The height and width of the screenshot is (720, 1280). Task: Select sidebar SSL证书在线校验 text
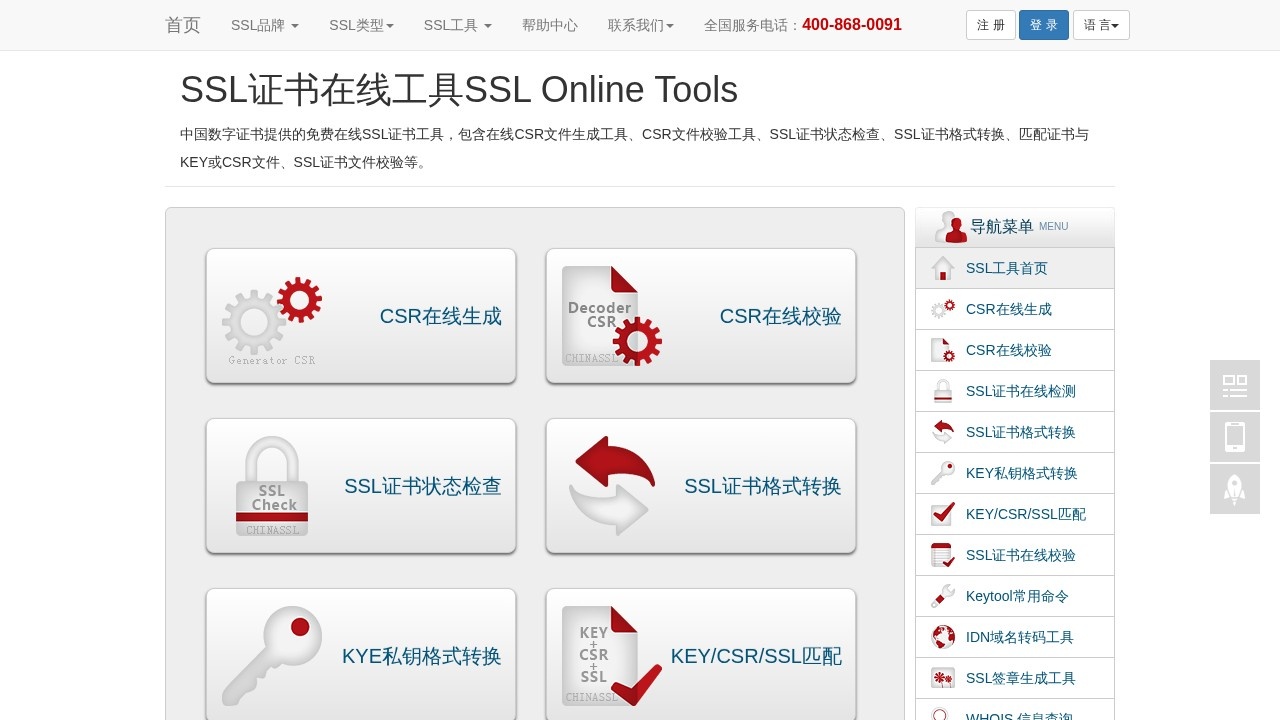[1021, 555]
